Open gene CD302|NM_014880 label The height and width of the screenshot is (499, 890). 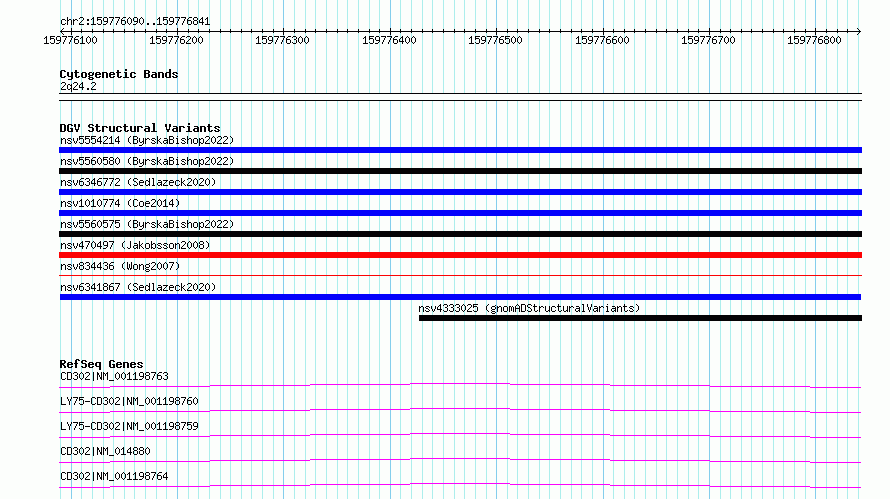pyautogui.click(x=105, y=451)
